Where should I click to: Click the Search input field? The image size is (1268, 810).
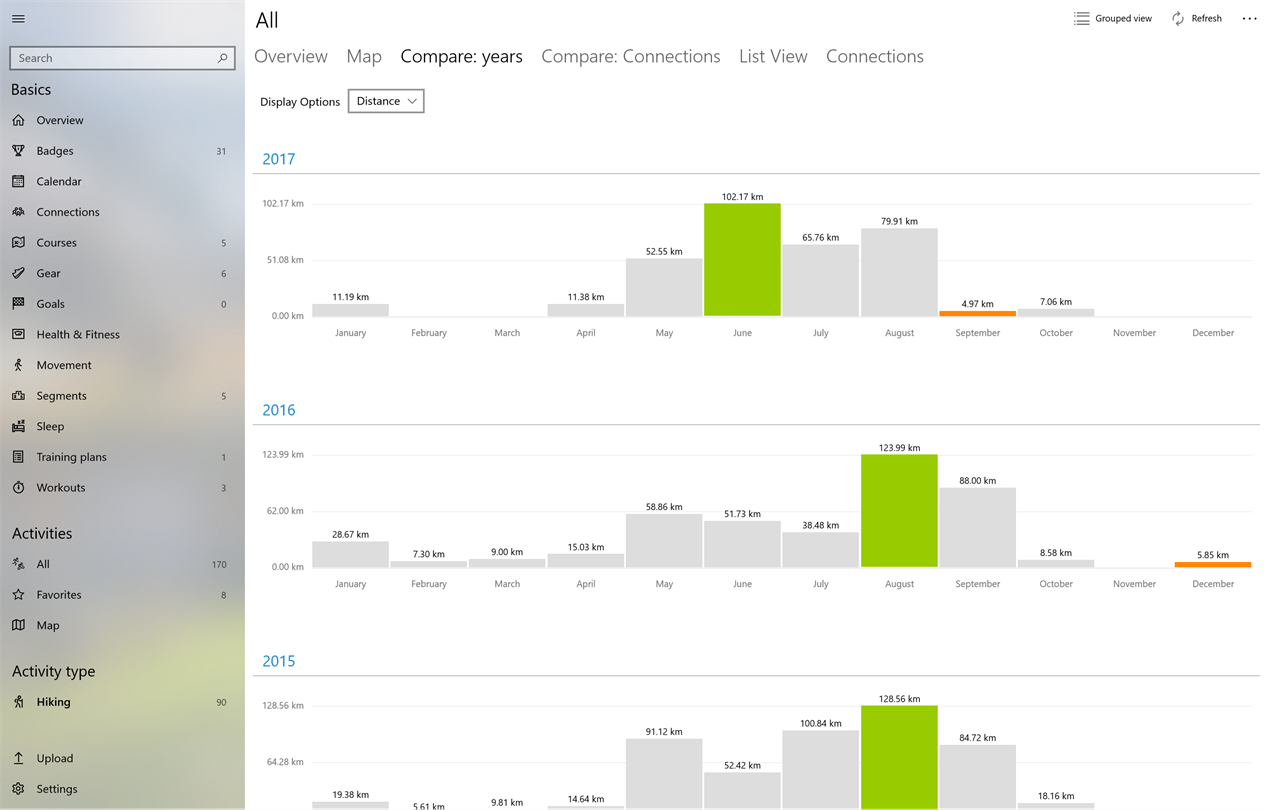(122, 58)
